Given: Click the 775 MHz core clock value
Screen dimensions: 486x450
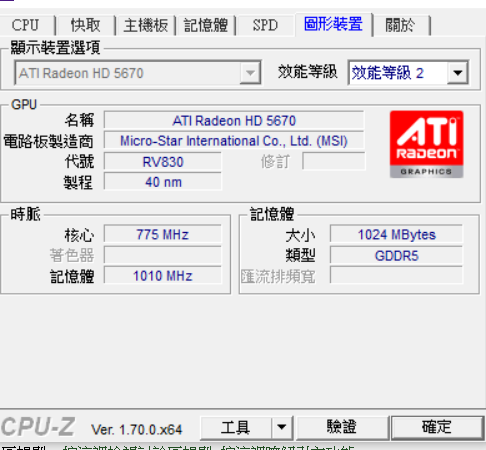Looking at the screenshot, I should (x=163, y=234).
